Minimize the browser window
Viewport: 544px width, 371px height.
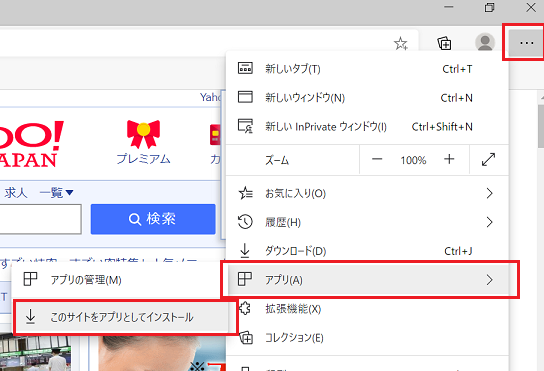click(x=449, y=7)
